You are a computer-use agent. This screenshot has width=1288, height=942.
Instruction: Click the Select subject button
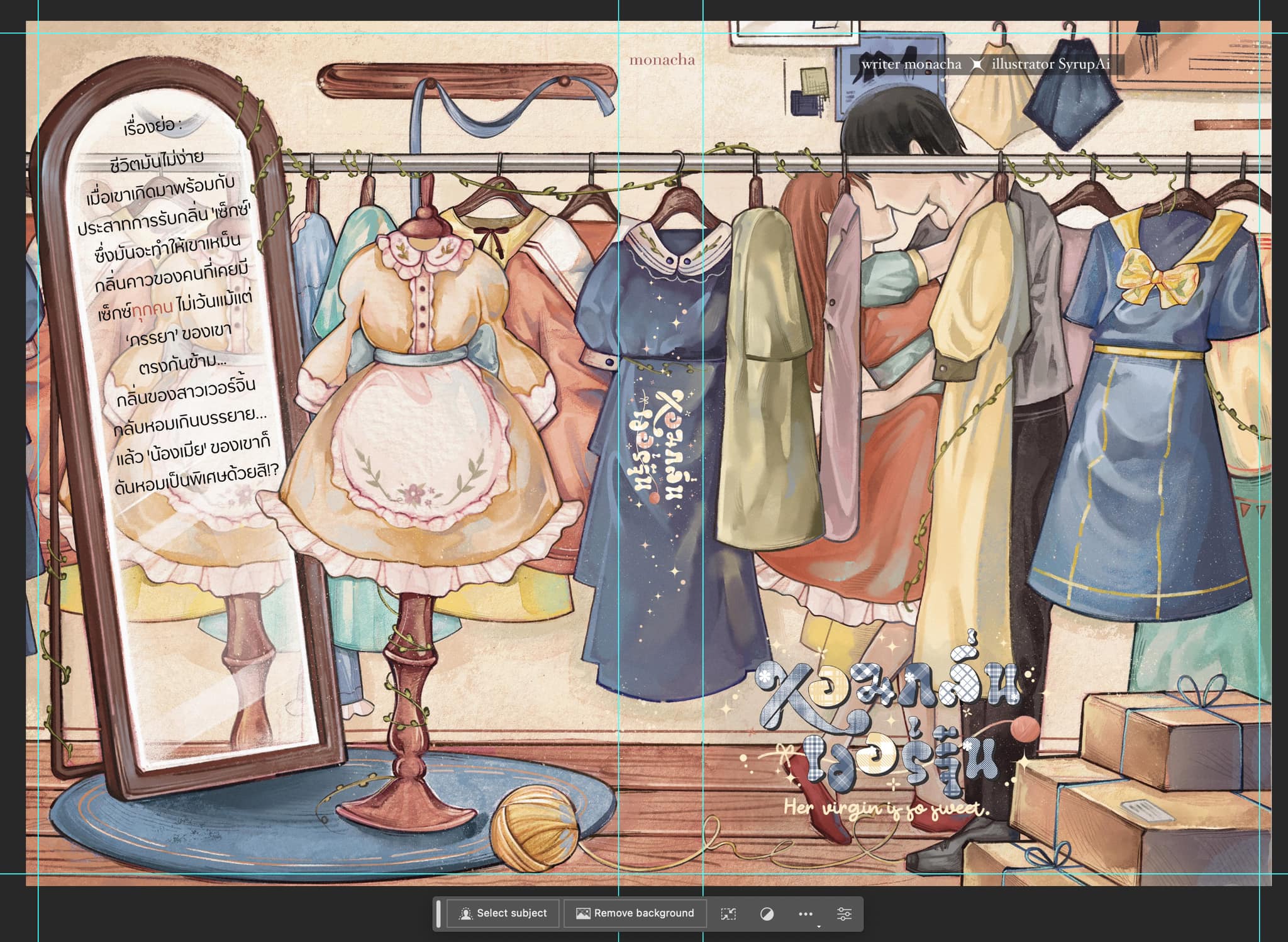tap(502, 913)
